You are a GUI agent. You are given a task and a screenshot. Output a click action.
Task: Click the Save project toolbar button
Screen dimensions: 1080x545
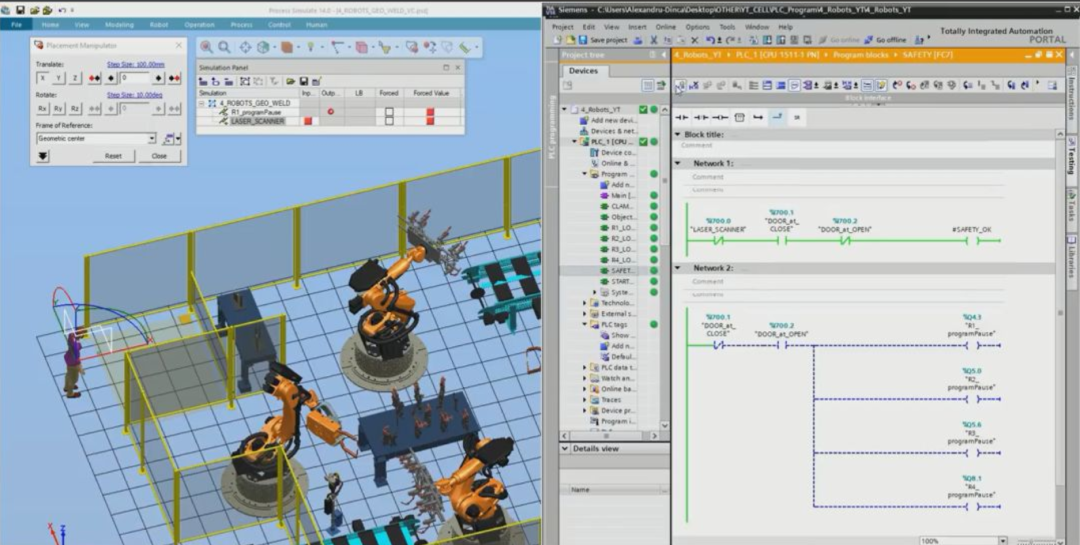596,40
